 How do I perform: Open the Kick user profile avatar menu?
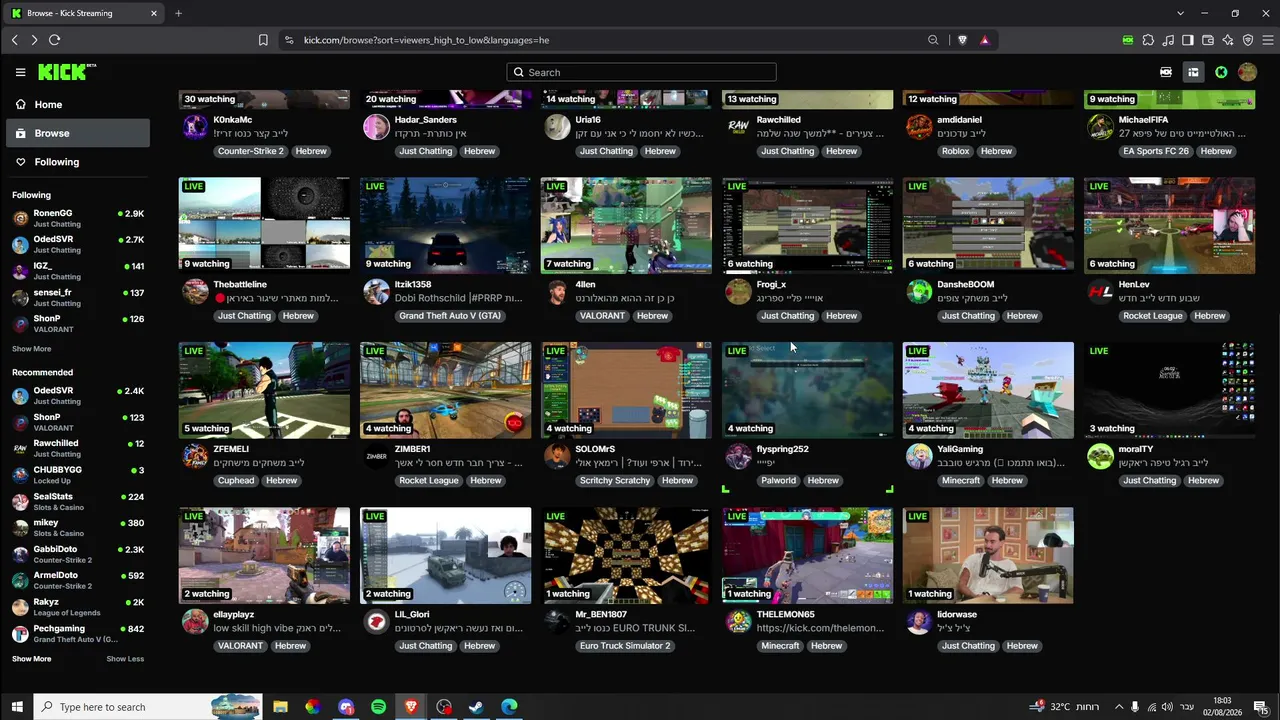(x=1247, y=72)
